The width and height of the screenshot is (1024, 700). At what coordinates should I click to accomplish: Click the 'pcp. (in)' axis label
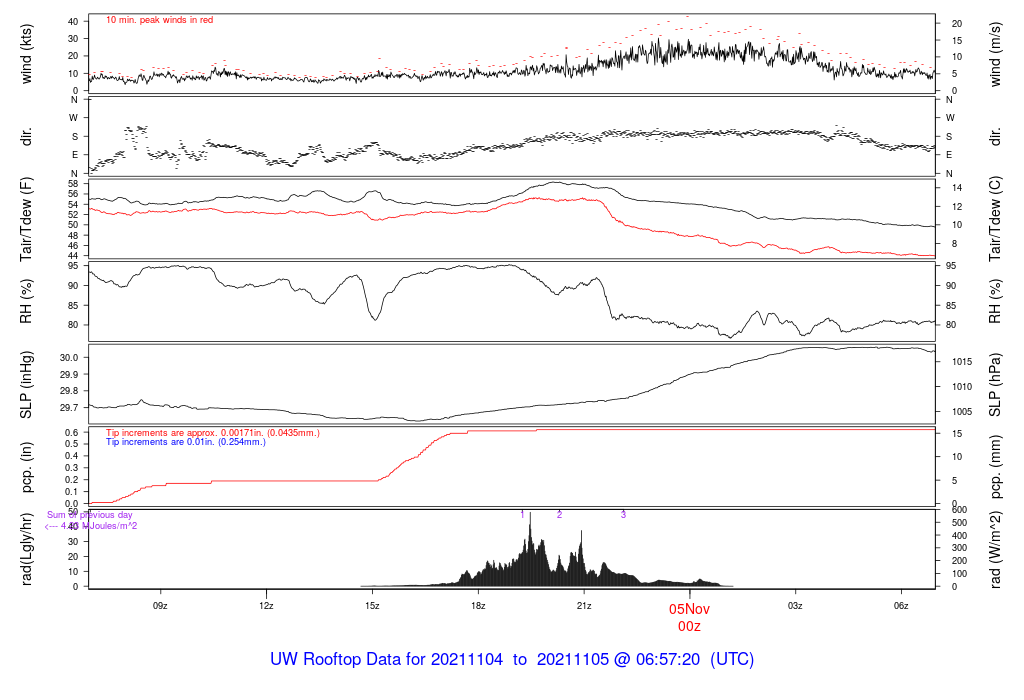click(26, 468)
